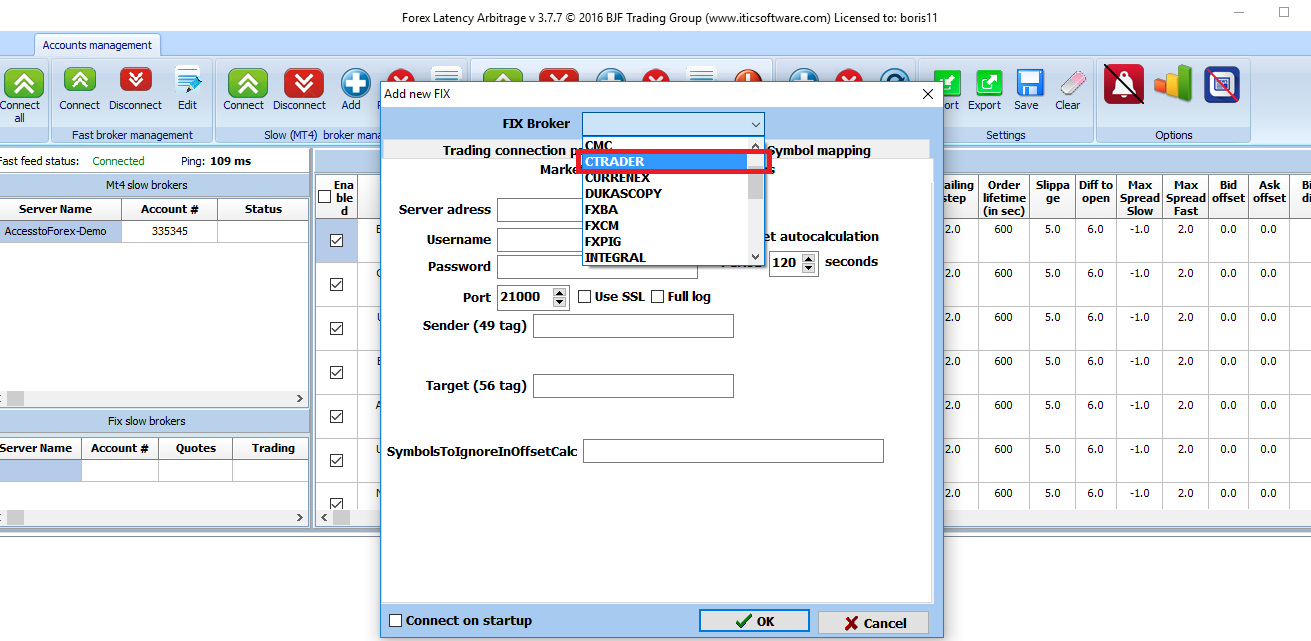This screenshot has height=641, width=1311.
Task: Click into the Password field
Action: click(x=597, y=267)
